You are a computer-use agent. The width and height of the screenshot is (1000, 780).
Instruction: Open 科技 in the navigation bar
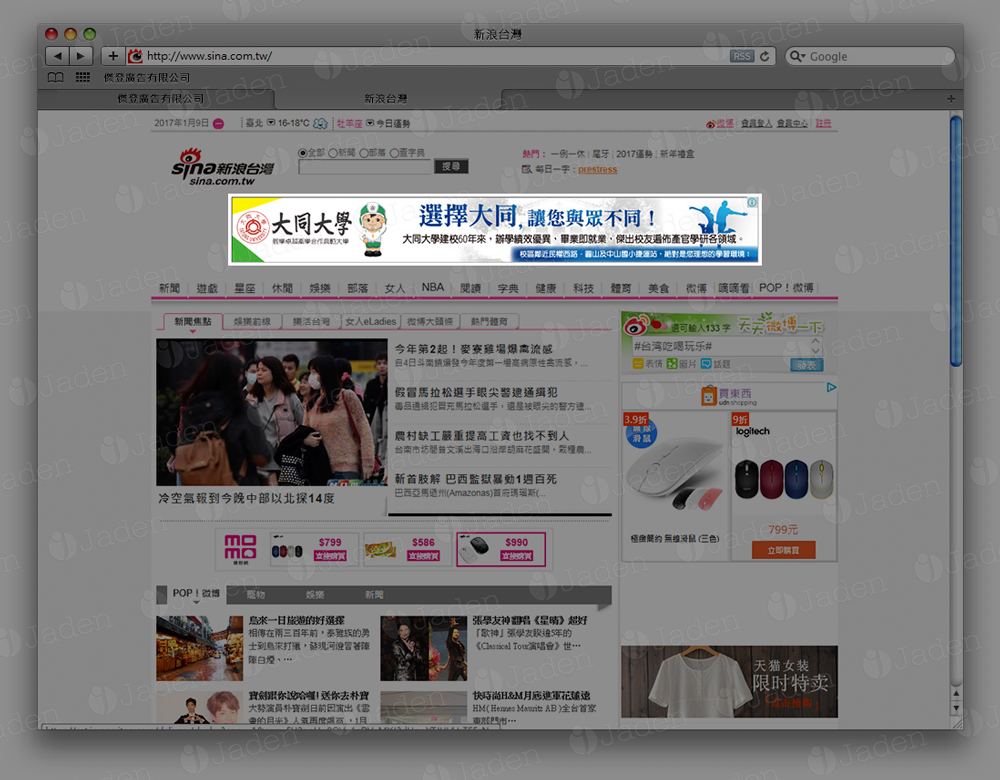point(583,288)
